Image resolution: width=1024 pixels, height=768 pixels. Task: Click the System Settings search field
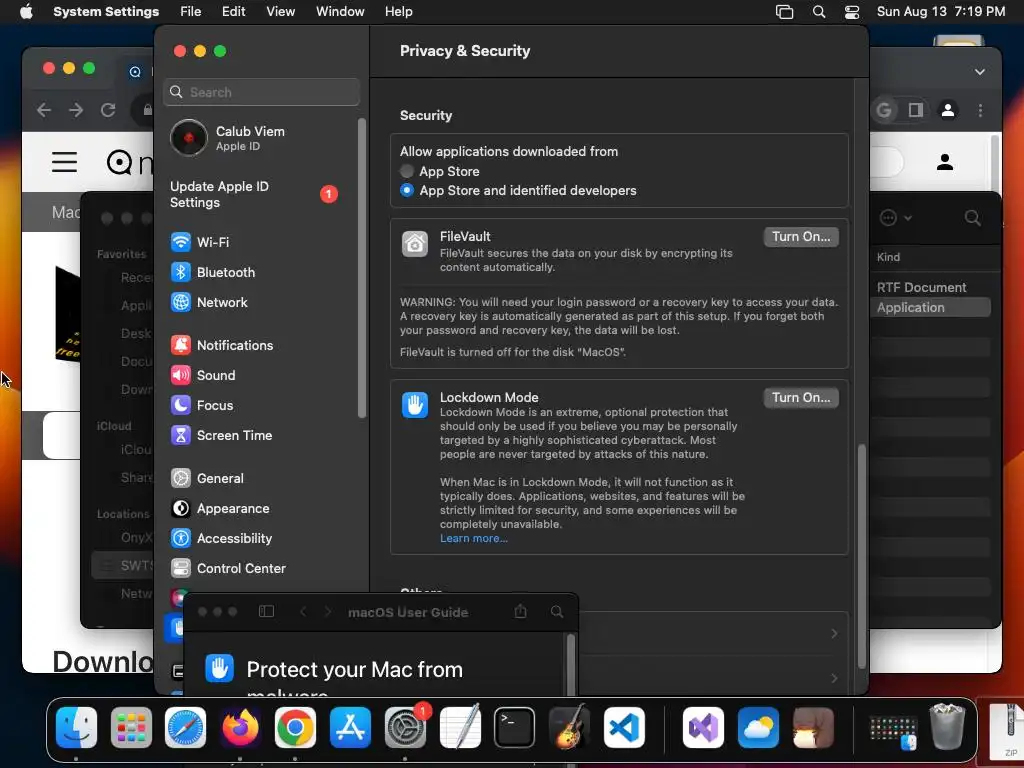point(261,92)
